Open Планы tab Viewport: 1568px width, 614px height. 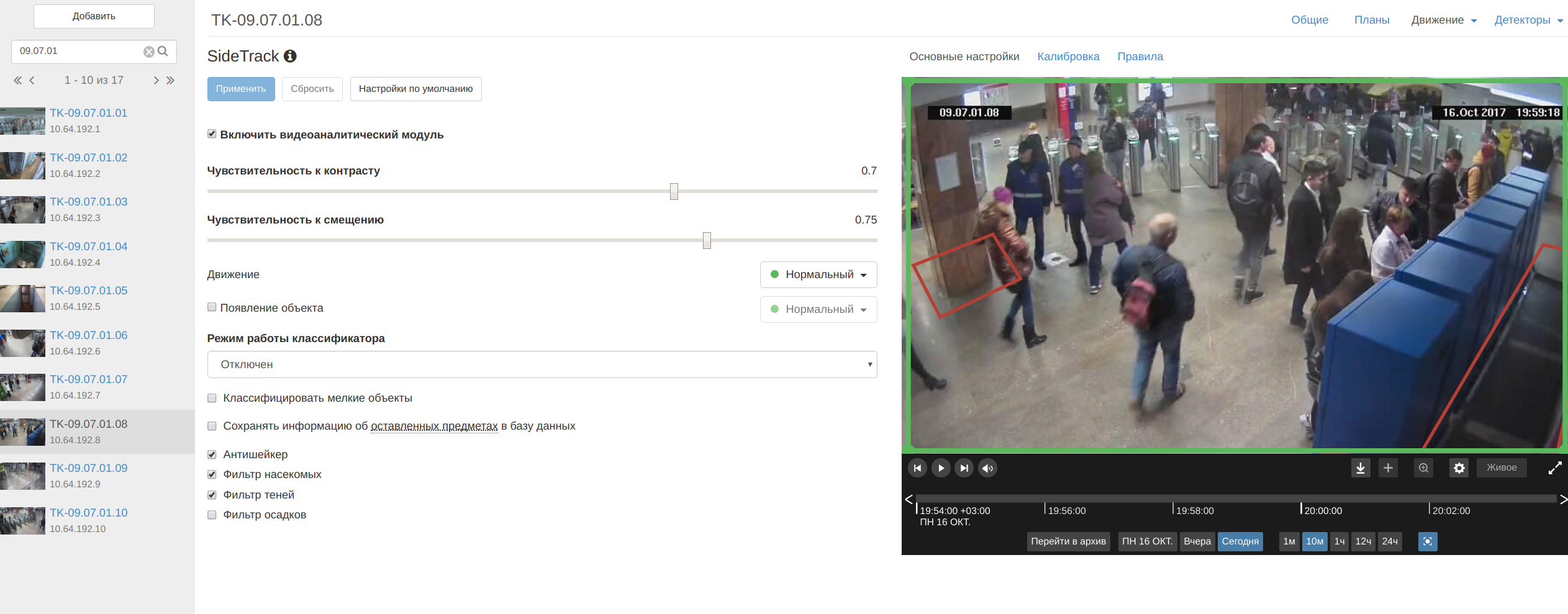click(1372, 20)
